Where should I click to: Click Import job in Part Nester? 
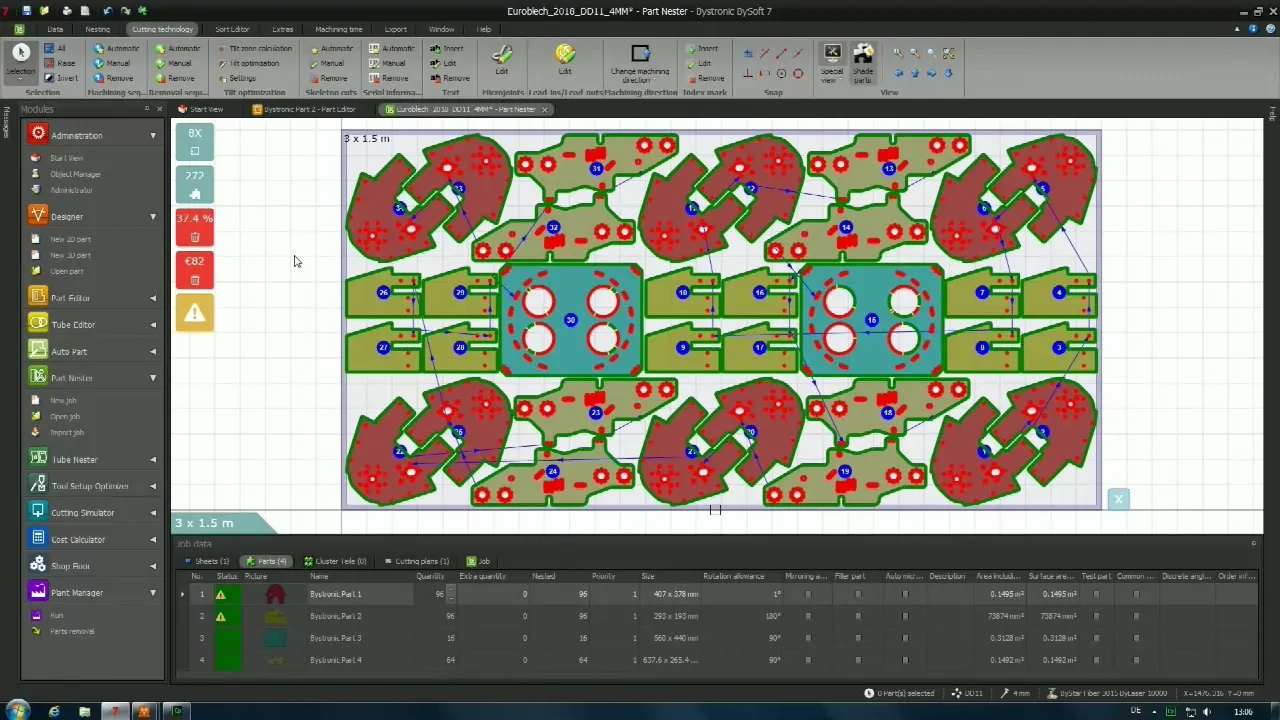(x=66, y=433)
